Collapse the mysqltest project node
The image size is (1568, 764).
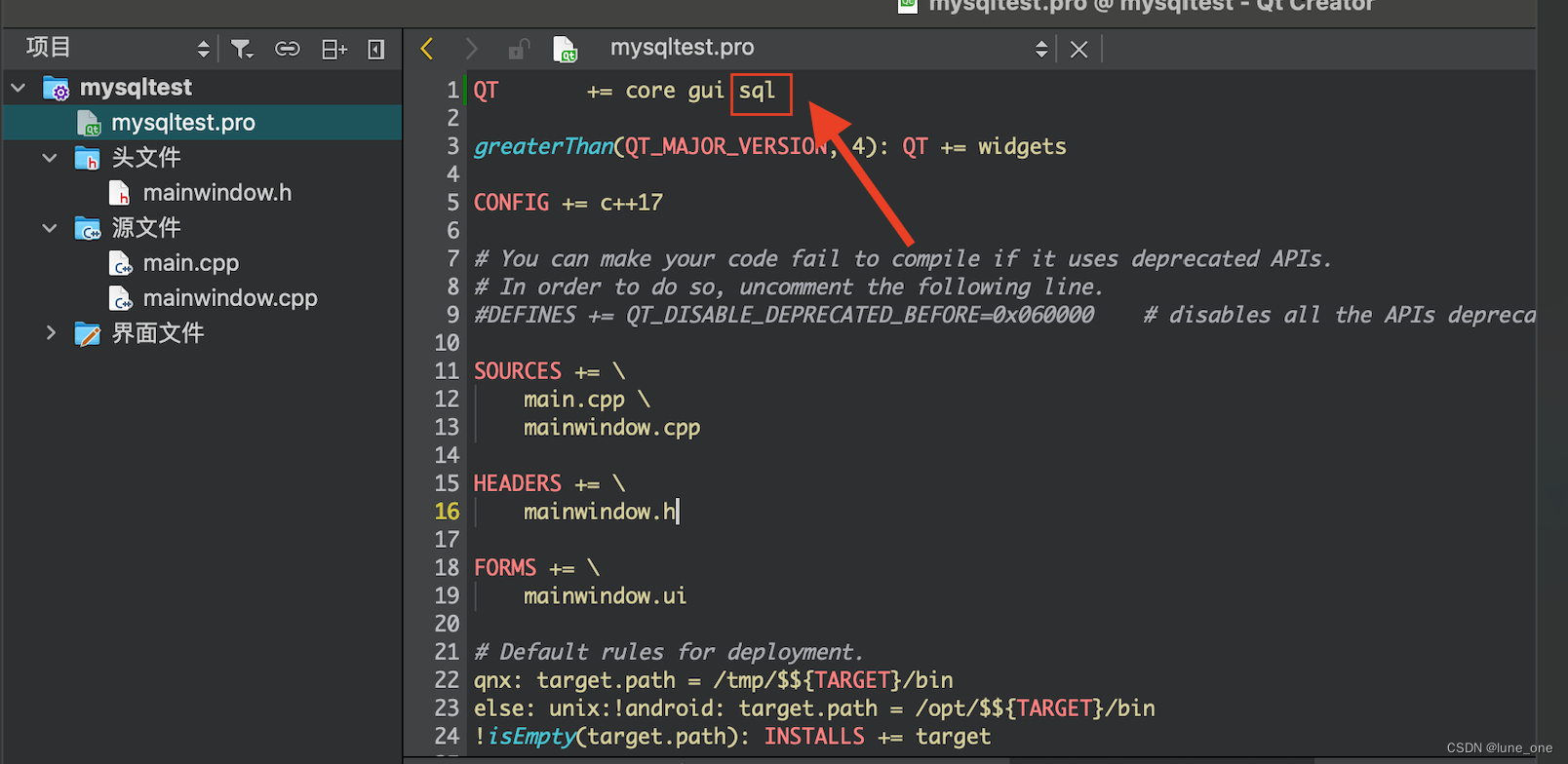[19, 88]
